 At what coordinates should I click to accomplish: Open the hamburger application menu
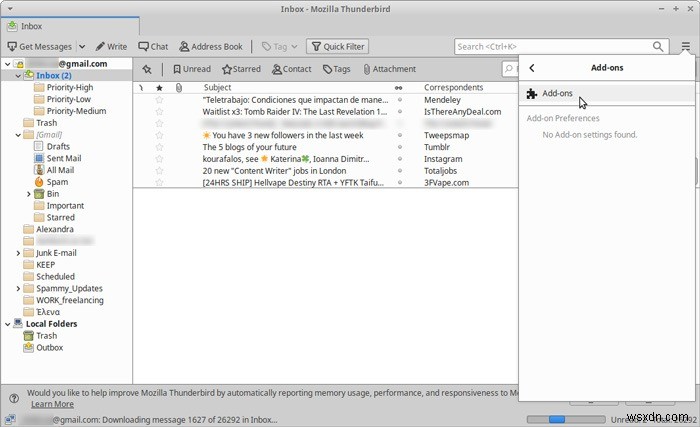[x=686, y=46]
